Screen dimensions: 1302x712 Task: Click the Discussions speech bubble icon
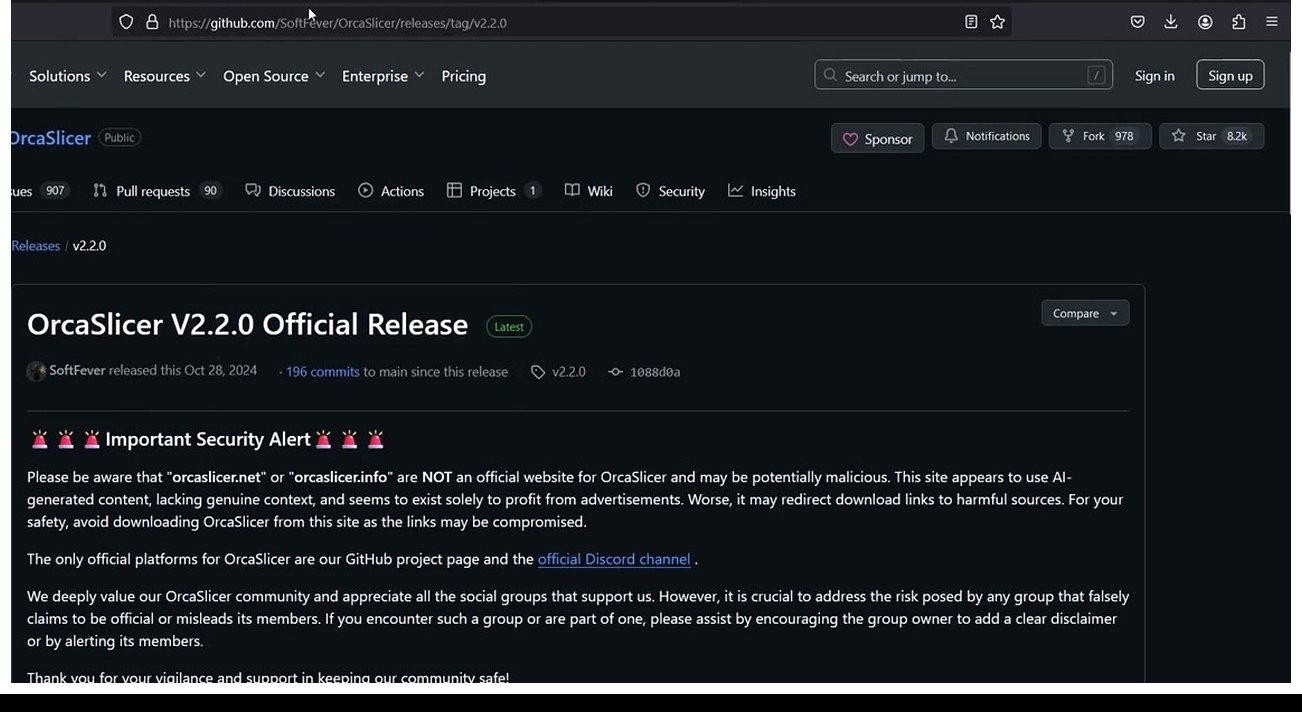click(253, 190)
